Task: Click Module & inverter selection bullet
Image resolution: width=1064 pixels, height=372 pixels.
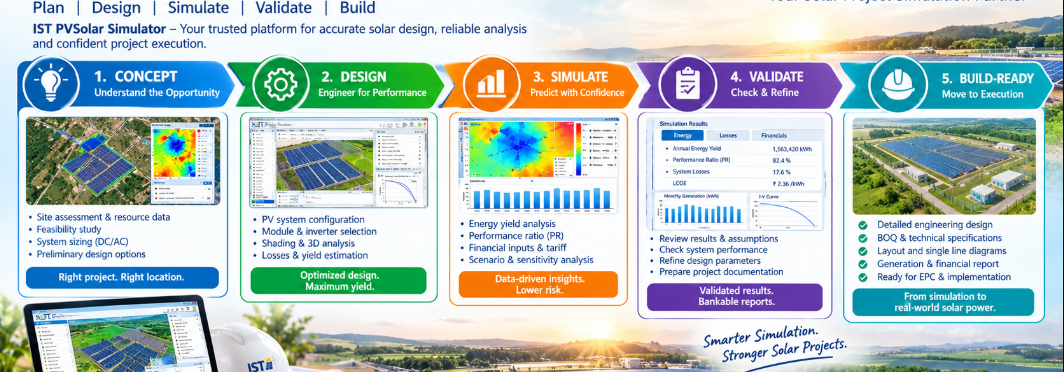Action: pyautogui.click(x=320, y=231)
